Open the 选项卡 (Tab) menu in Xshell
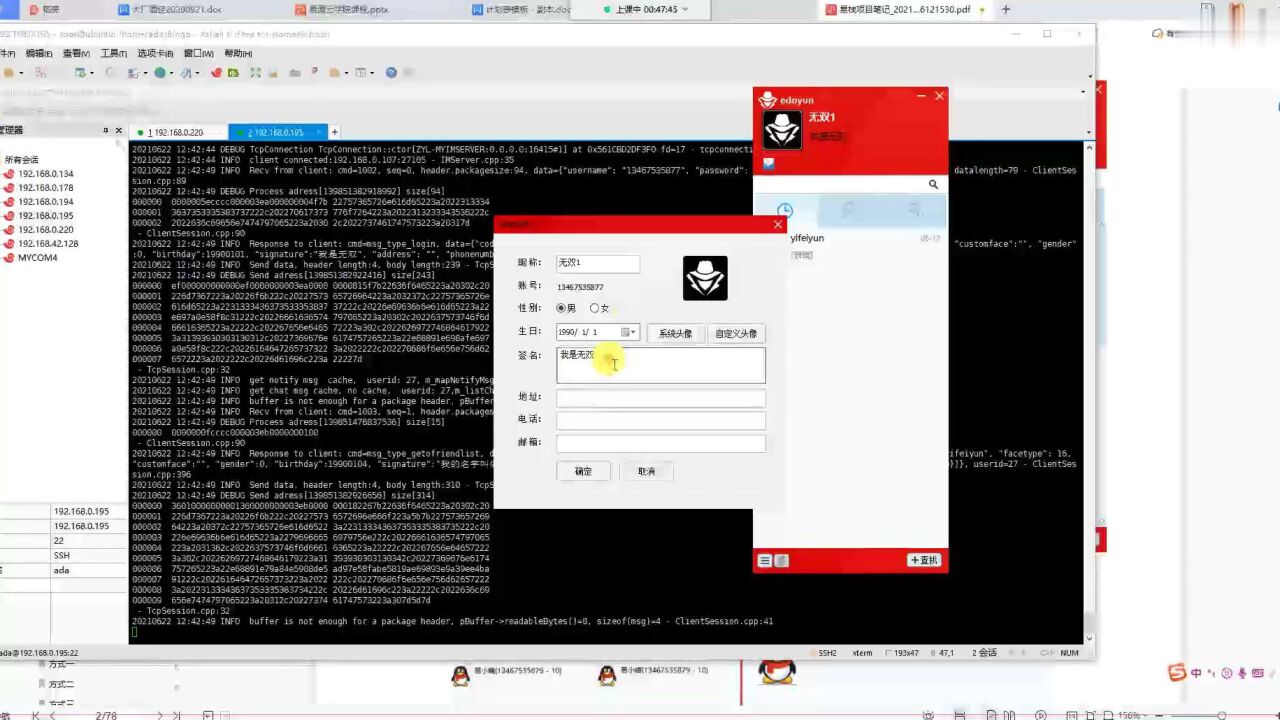The image size is (1280, 720). point(155,53)
